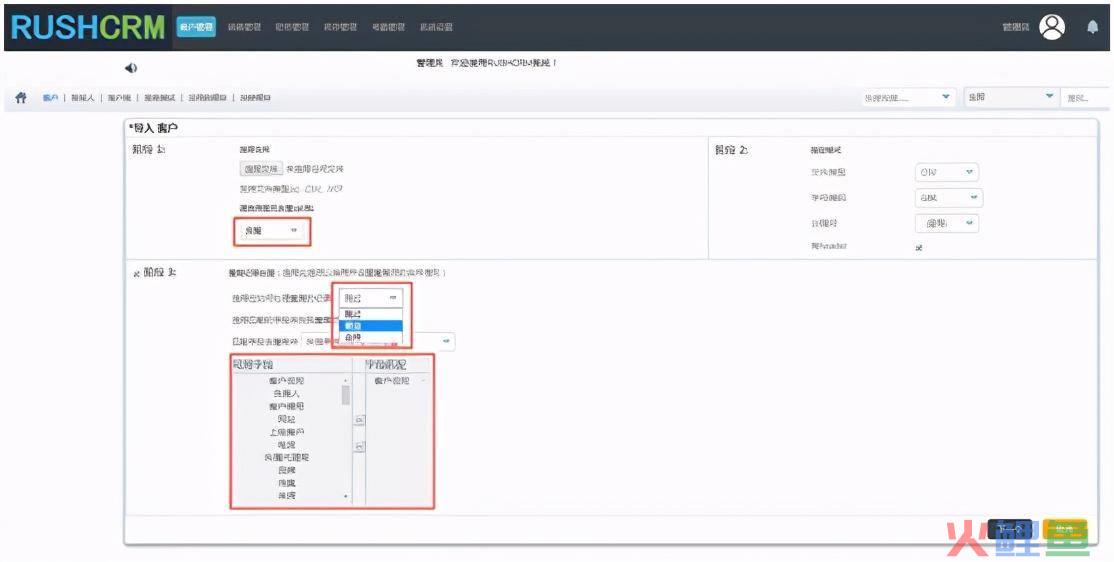
Task: Open the file type CSV dropdown
Action: (946, 172)
